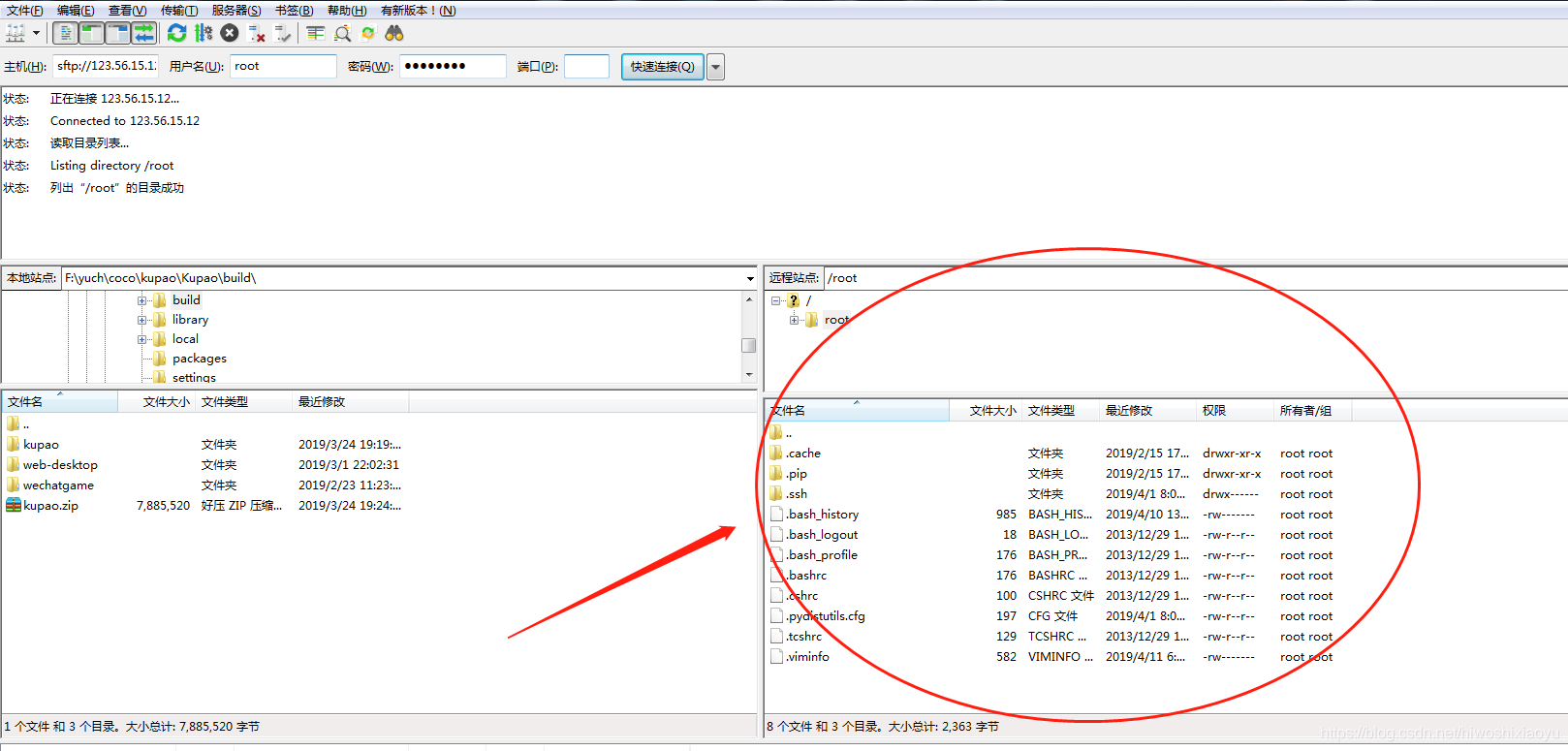The width and height of the screenshot is (1568, 751).
Task: Select the remote .pydistutils.cfg file
Action: pos(825,616)
